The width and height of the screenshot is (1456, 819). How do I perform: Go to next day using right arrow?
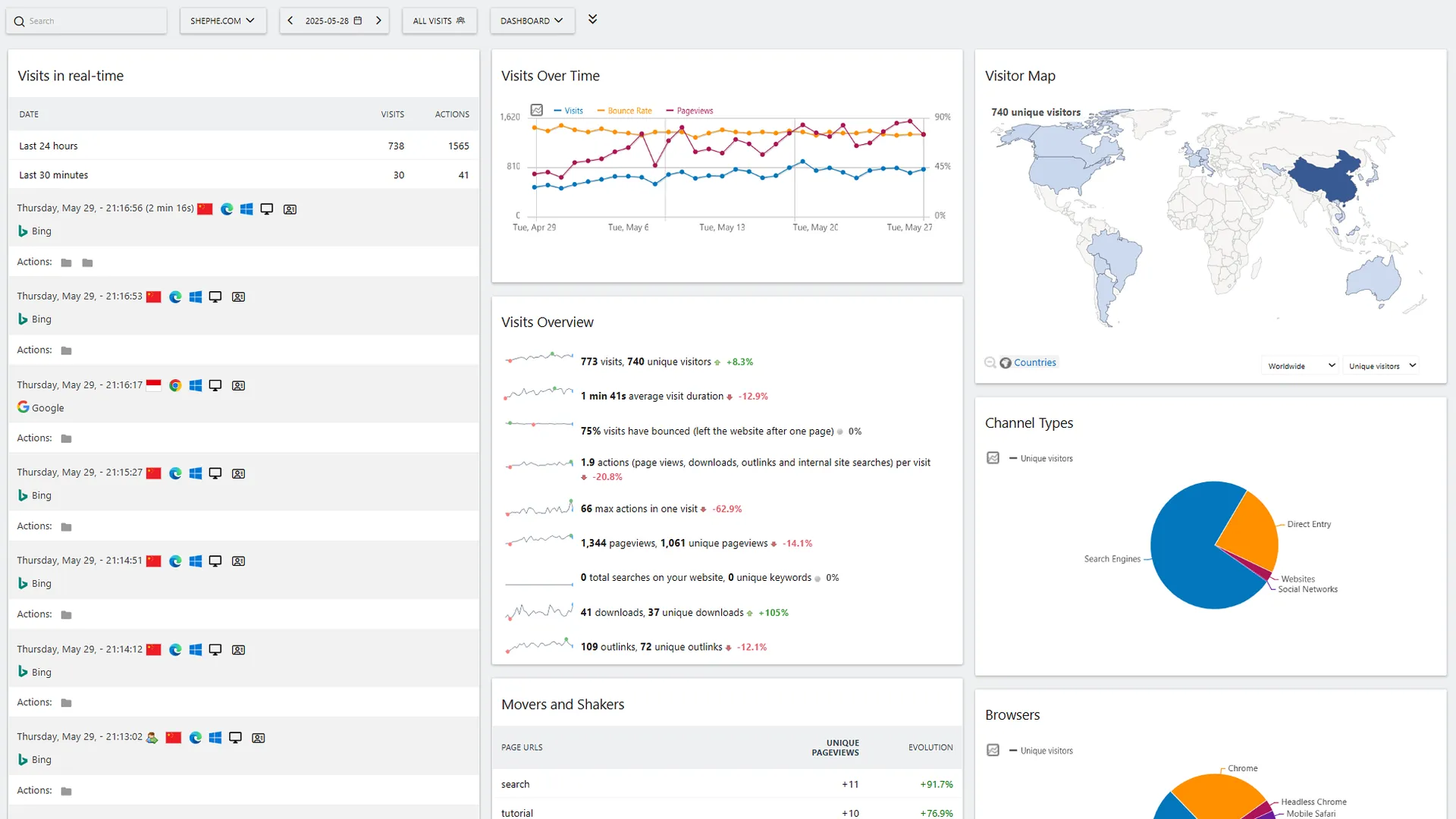tap(378, 20)
